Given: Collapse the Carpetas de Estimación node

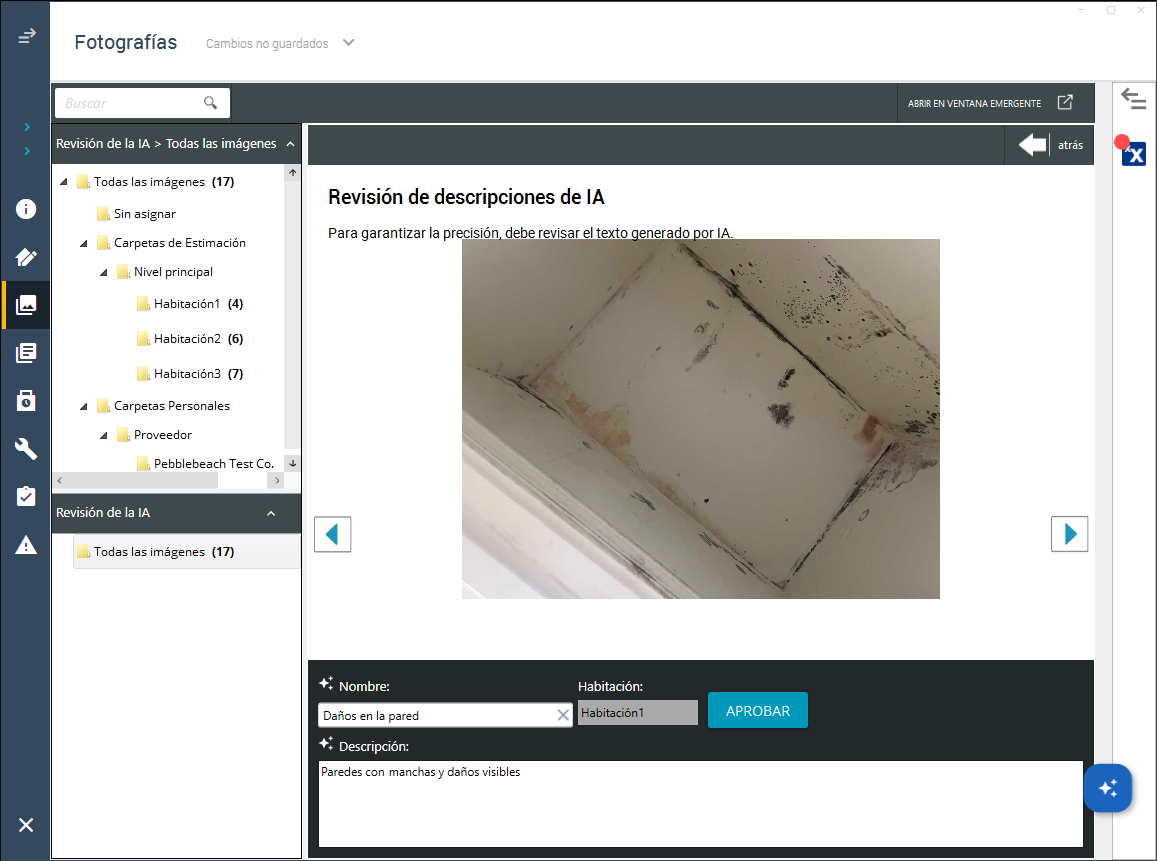Looking at the screenshot, I should coord(83,243).
